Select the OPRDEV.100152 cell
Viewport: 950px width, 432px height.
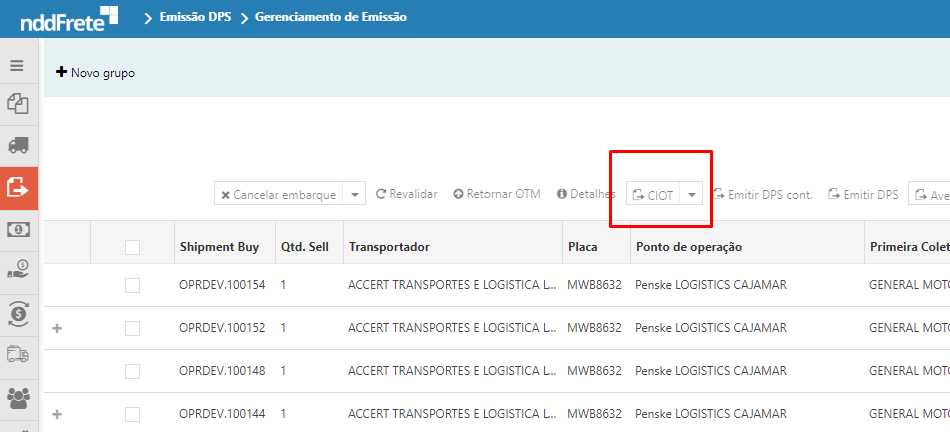[222, 328]
